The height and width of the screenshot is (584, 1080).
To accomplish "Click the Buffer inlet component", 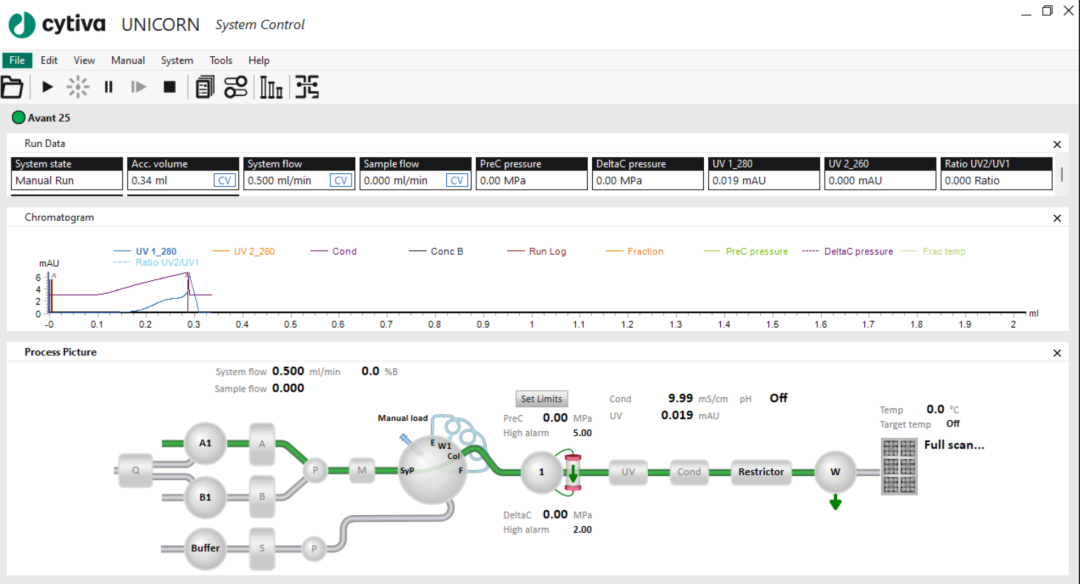I will [x=205, y=548].
